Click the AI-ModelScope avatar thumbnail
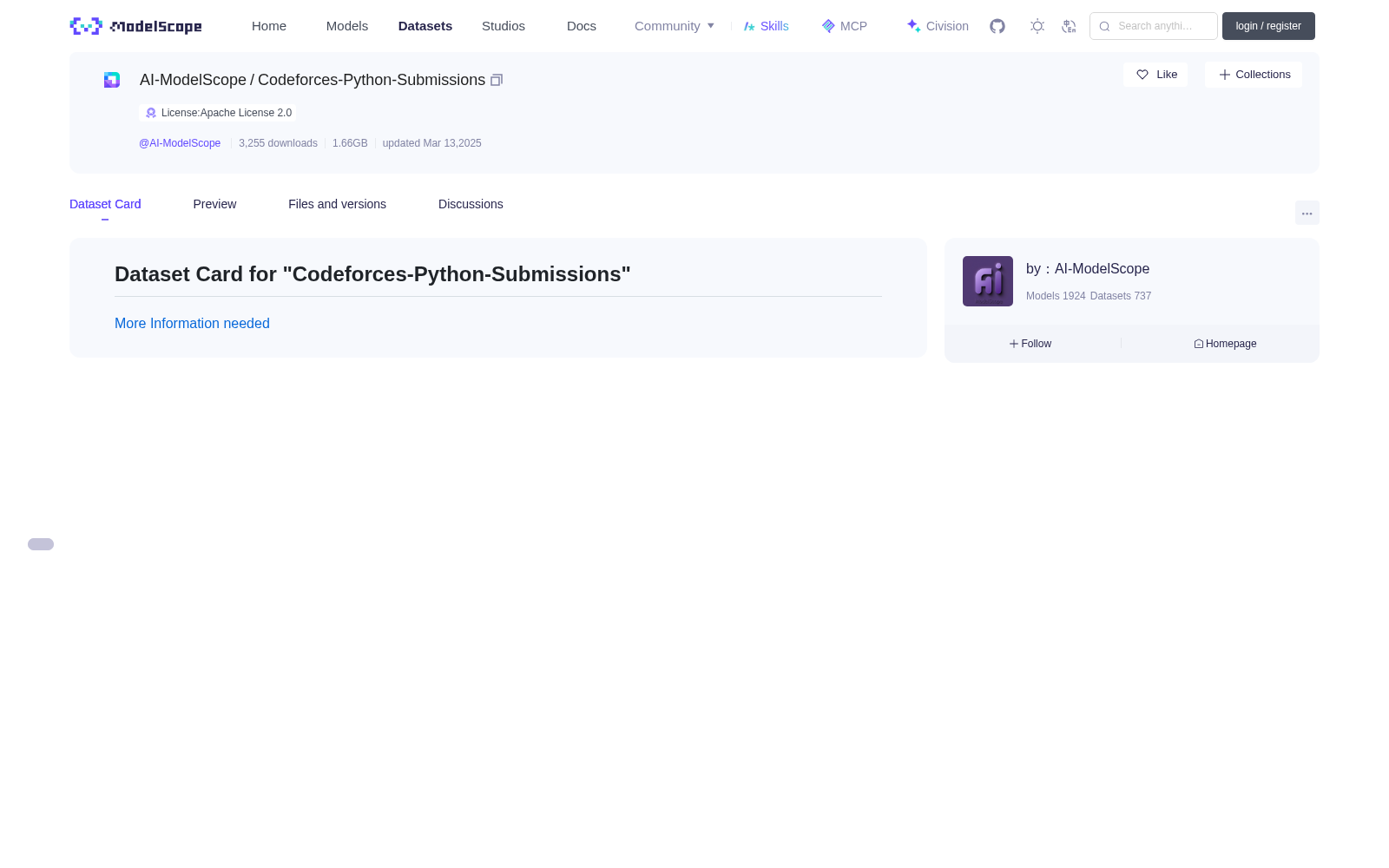This screenshot has height=868, width=1389. pos(988,281)
